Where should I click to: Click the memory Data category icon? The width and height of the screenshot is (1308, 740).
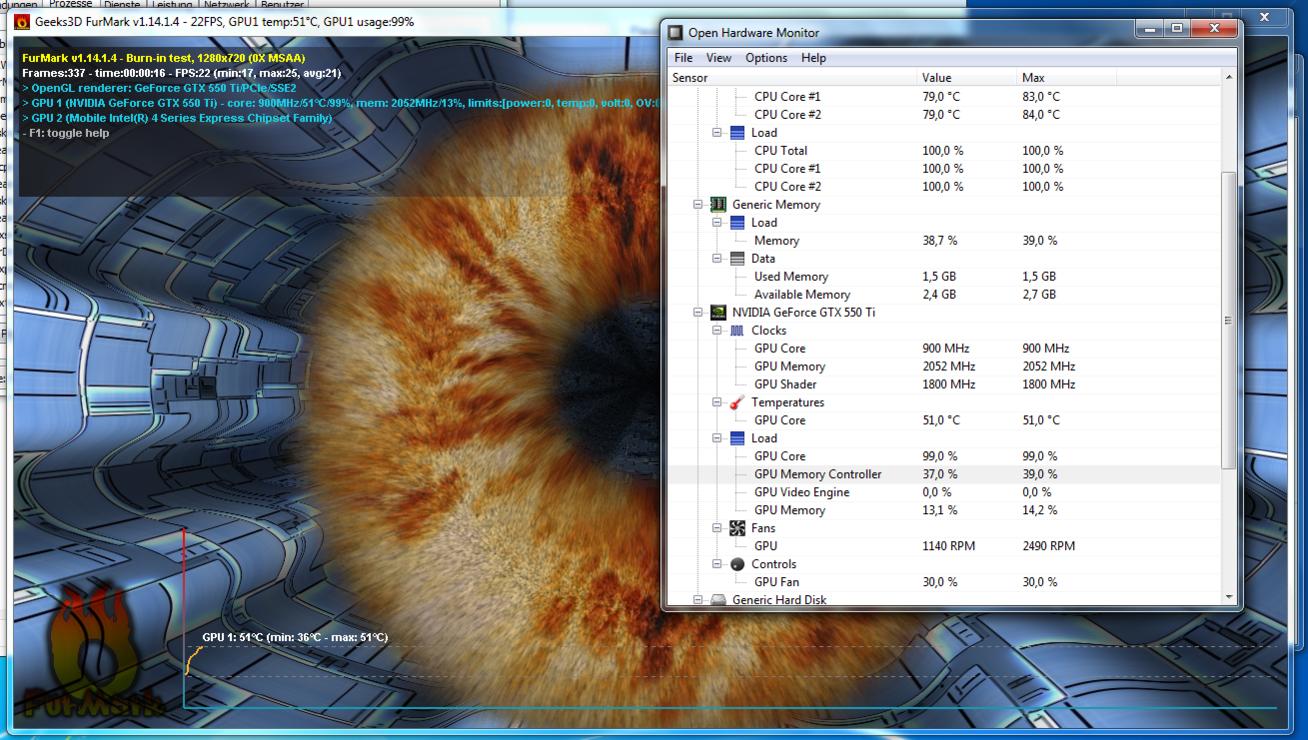[737, 258]
